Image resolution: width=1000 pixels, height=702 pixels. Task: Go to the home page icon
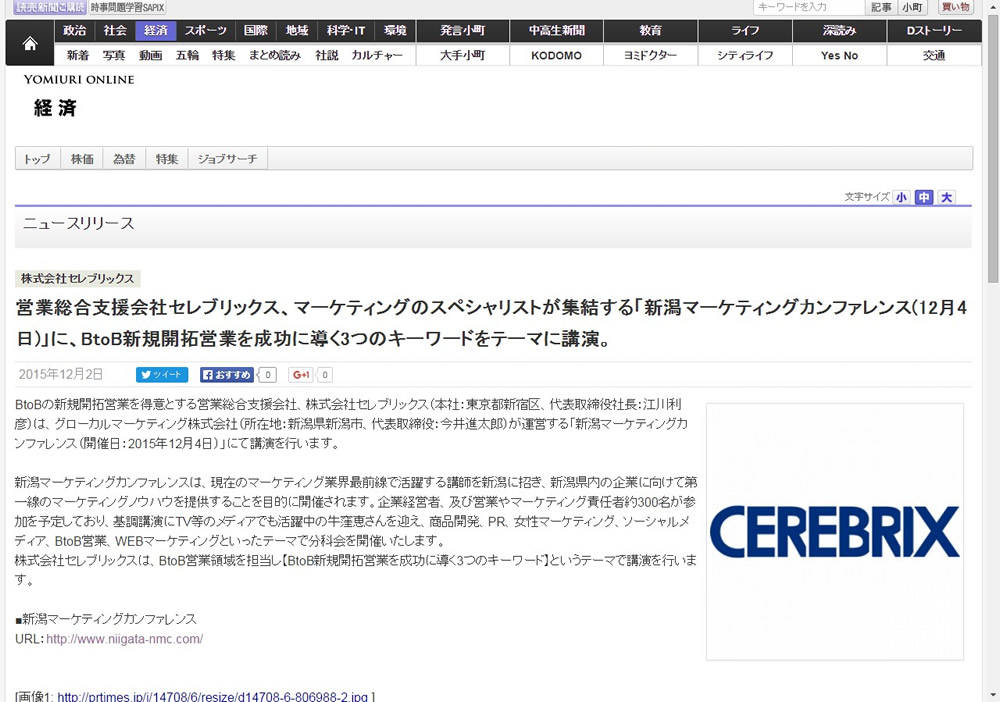tap(29, 43)
